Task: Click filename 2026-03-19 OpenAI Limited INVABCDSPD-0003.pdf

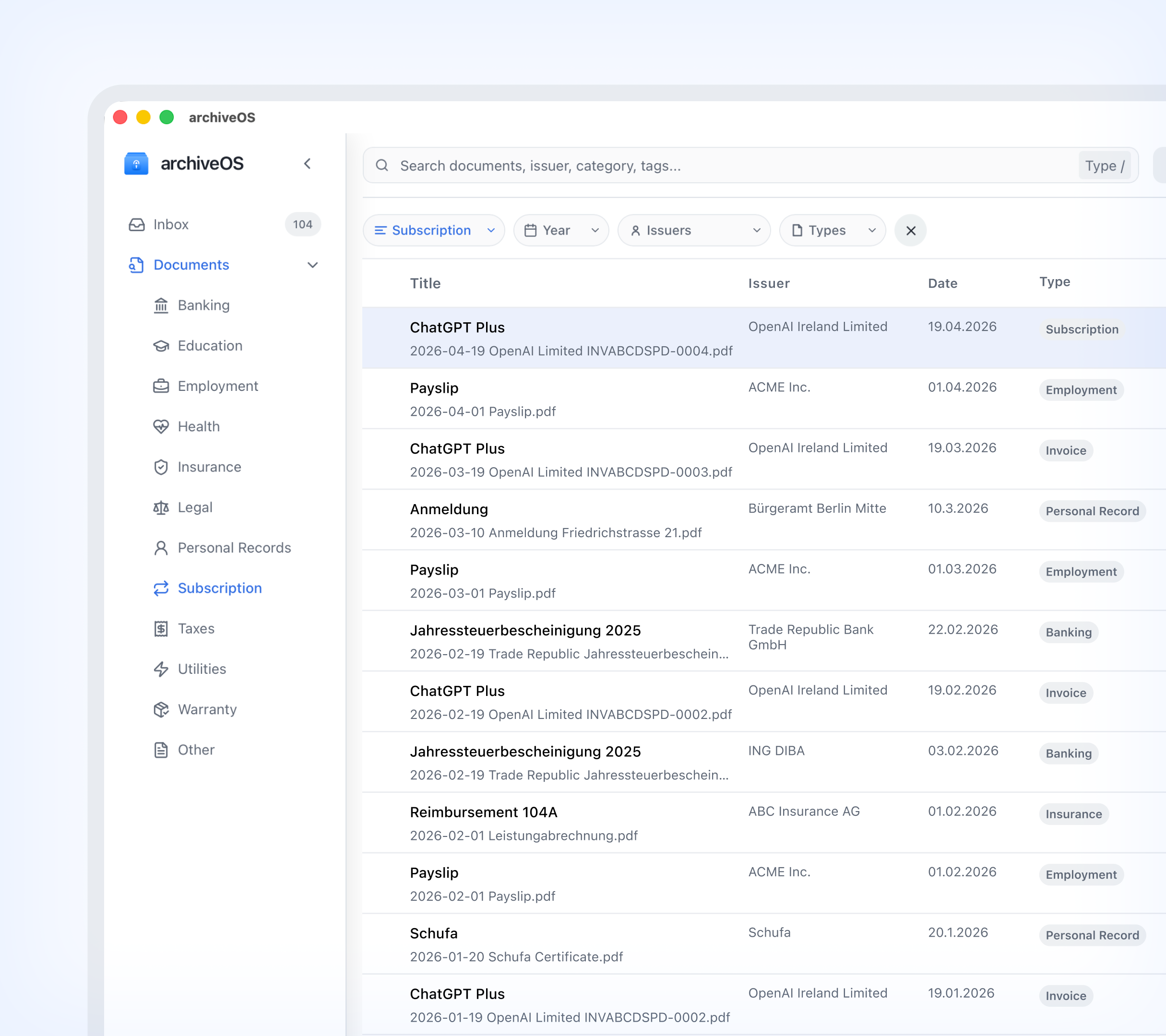Action: 571,472
